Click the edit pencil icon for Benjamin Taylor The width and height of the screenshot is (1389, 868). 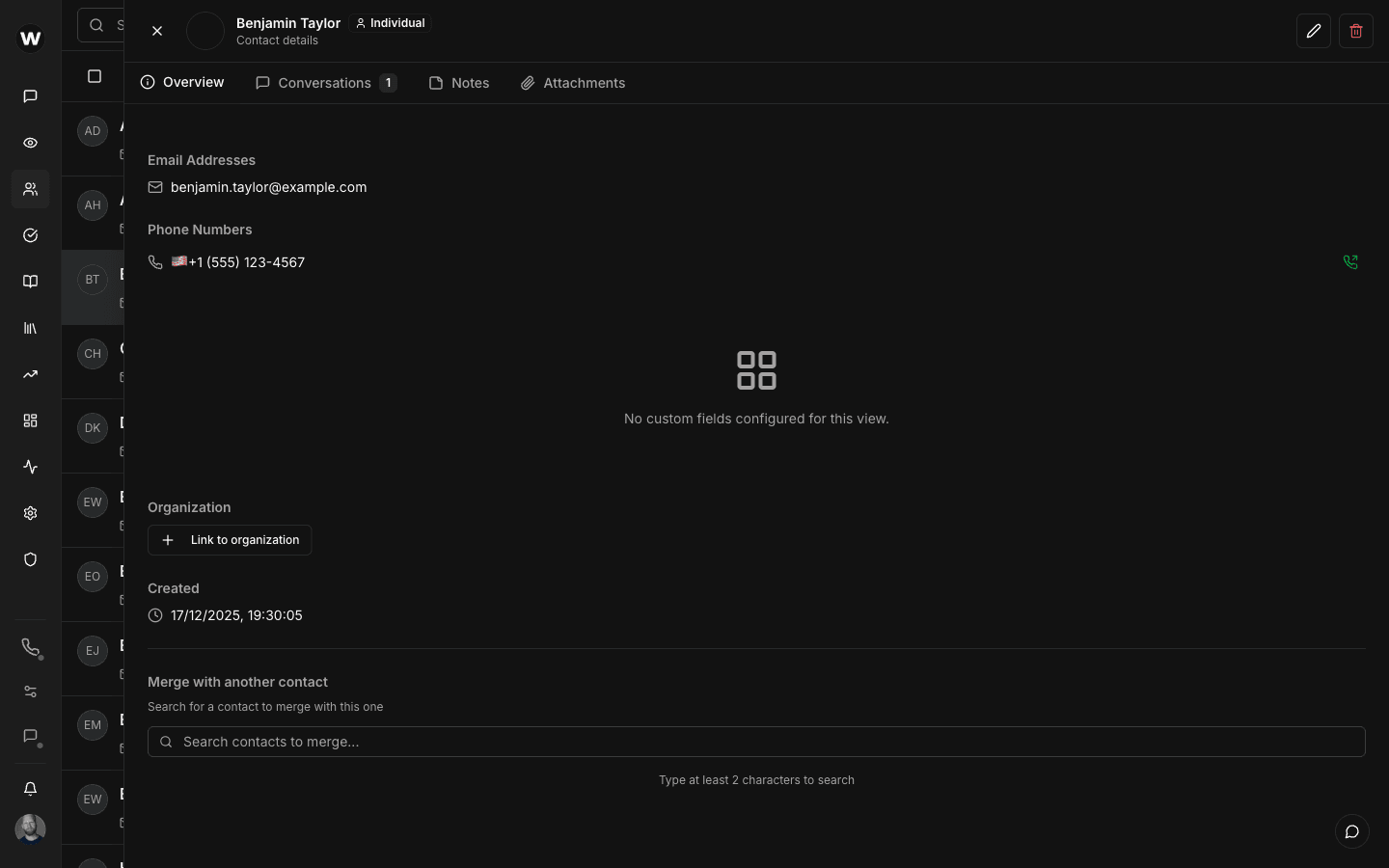click(1313, 31)
